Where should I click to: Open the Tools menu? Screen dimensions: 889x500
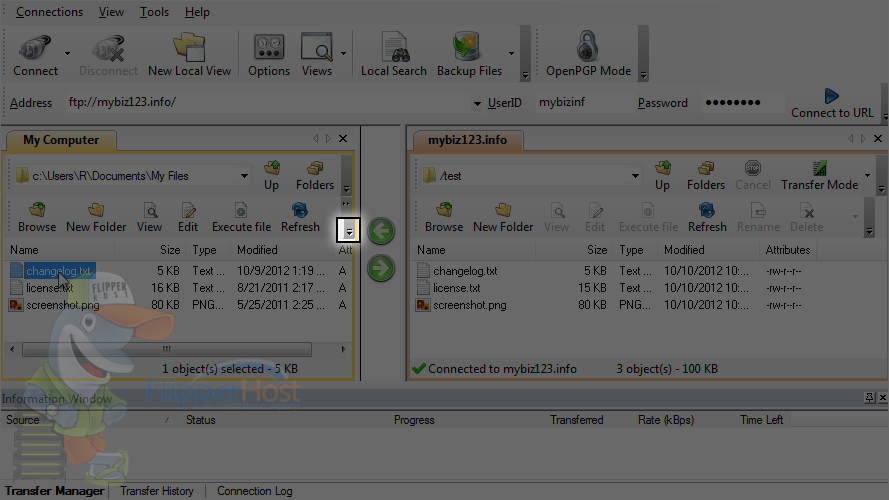tap(154, 12)
